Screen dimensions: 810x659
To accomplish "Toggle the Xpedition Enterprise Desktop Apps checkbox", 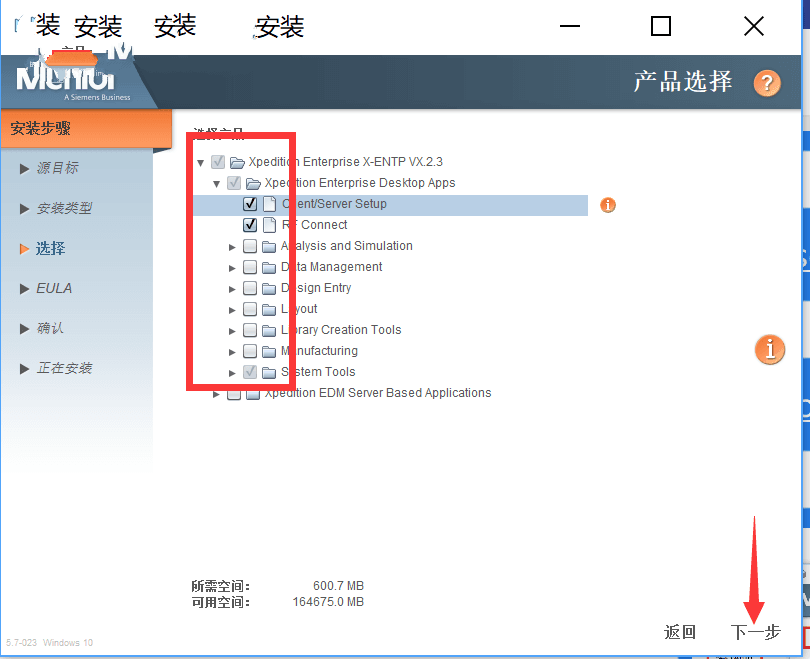I will 234,183.
